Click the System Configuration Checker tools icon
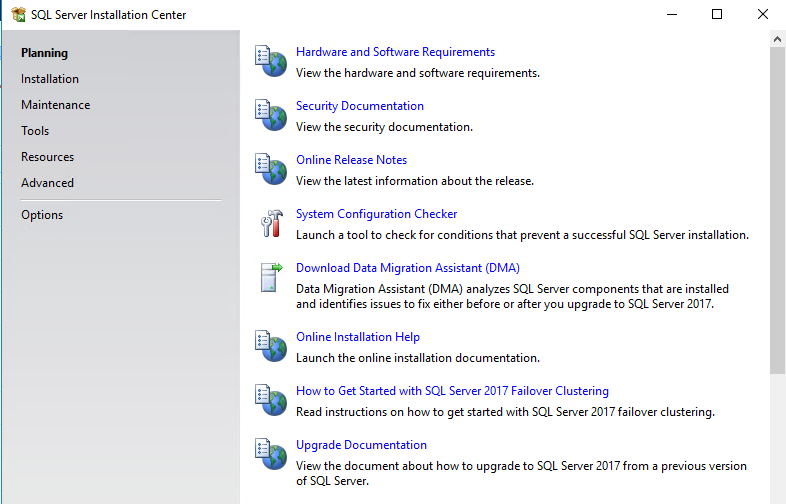The width and height of the screenshot is (786, 504). tap(271, 223)
